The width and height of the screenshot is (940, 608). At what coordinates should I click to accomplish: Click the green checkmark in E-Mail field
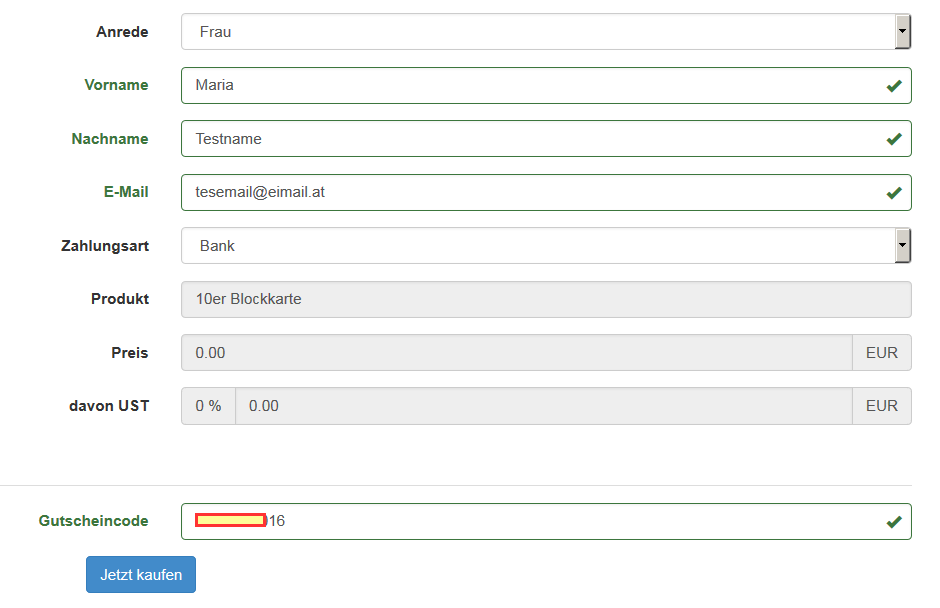(x=894, y=193)
